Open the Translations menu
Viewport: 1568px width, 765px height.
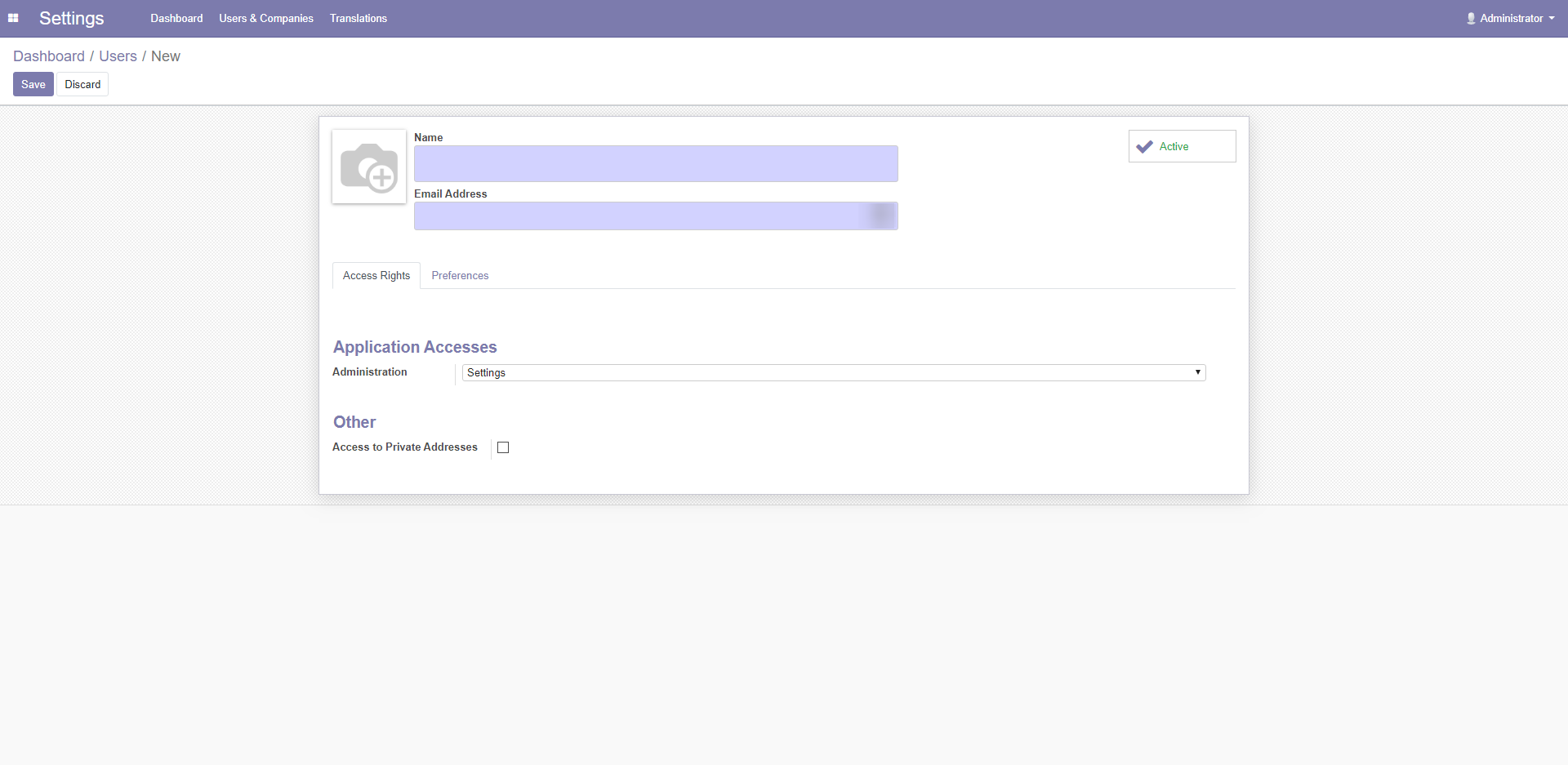(359, 18)
